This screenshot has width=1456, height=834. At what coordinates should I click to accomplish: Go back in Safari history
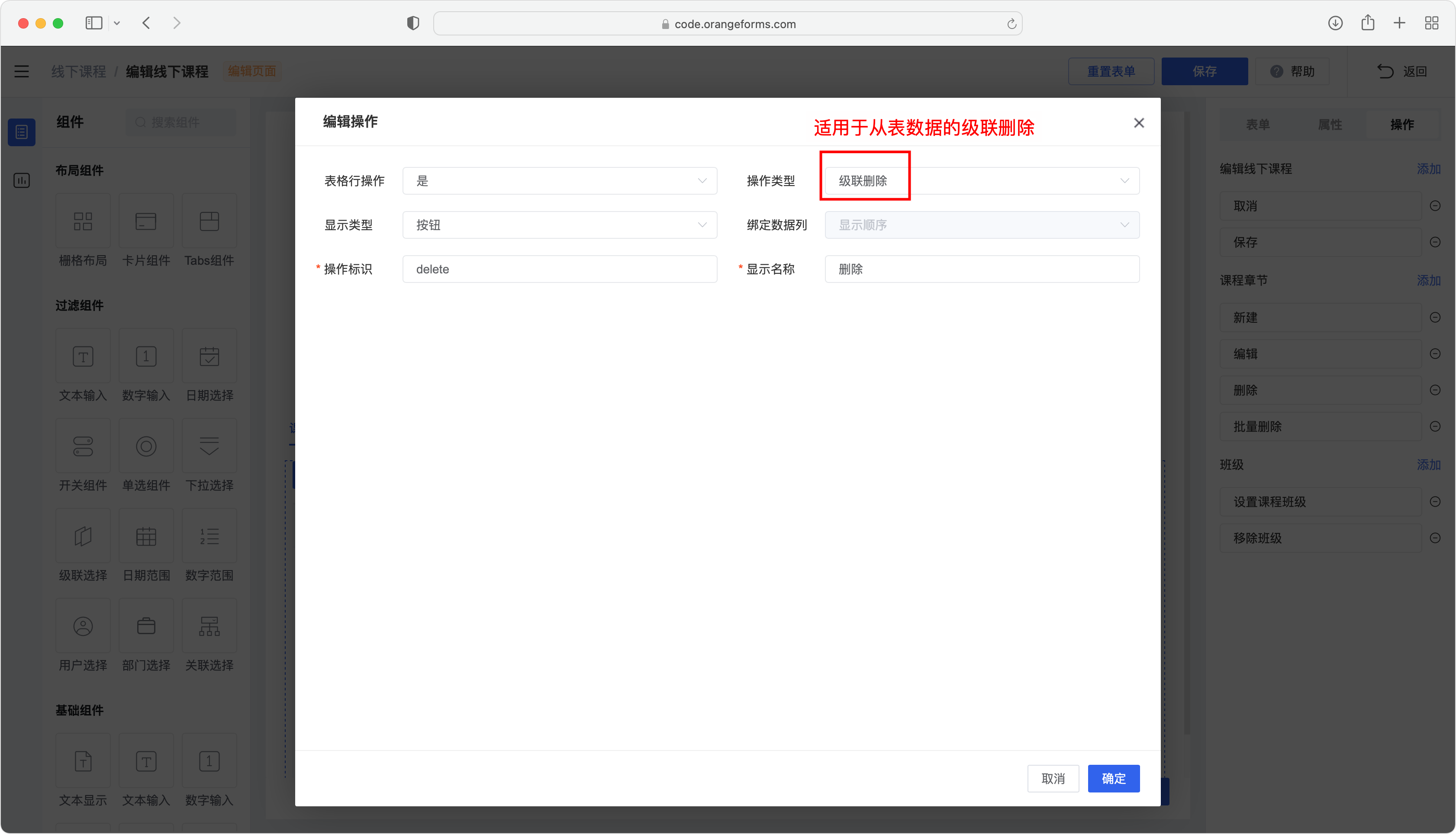[147, 23]
